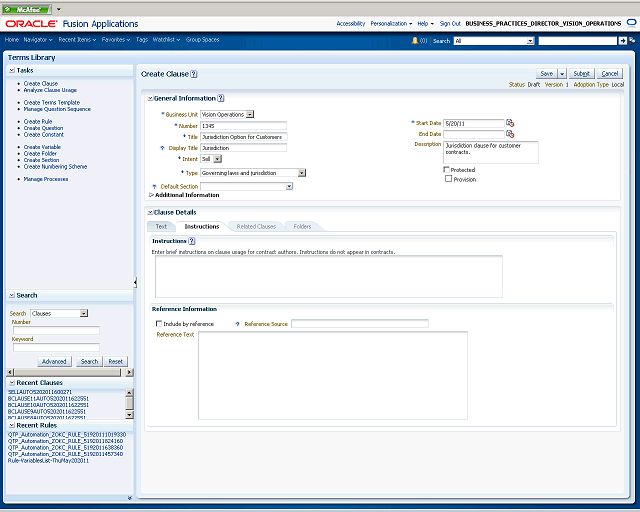Click the Cancel button
This screenshot has height=512, width=640.
[x=610, y=74]
